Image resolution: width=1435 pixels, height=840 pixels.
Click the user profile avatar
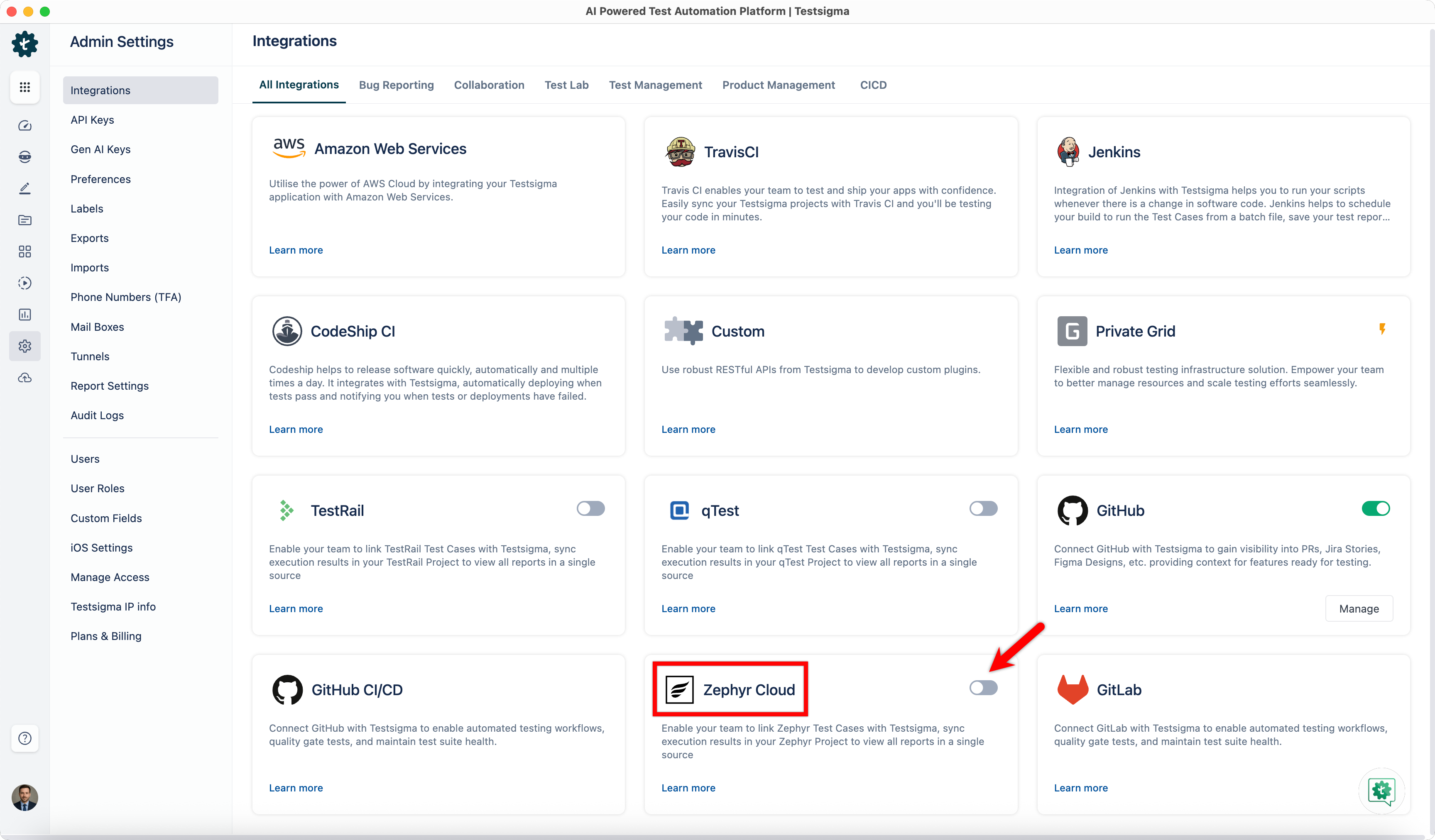(x=24, y=797)
